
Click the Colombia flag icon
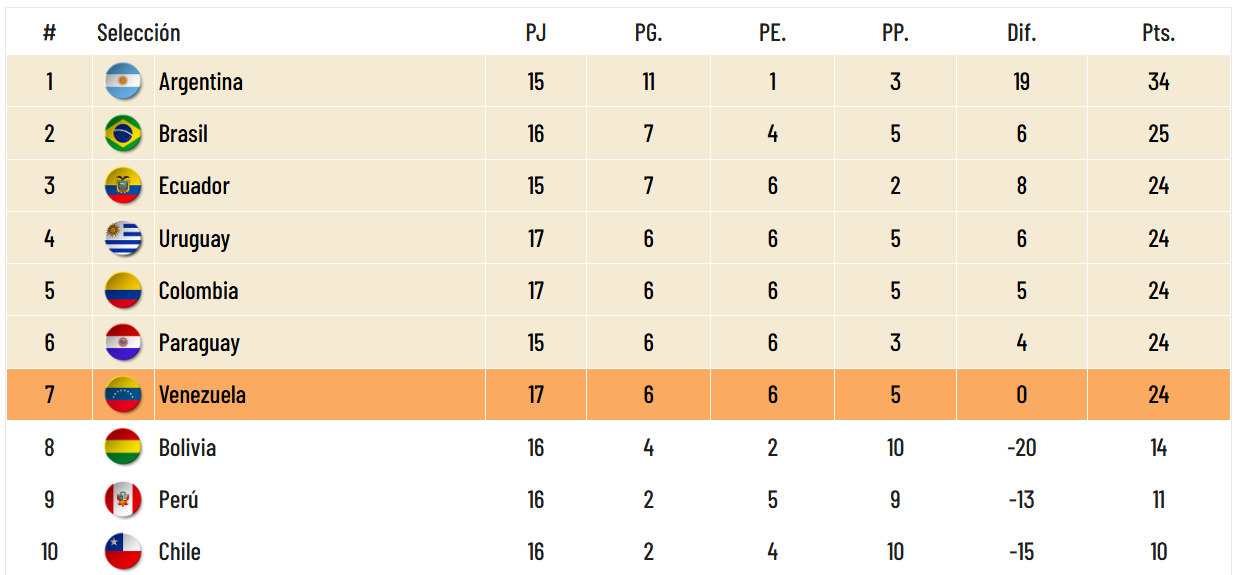point(123,290)
